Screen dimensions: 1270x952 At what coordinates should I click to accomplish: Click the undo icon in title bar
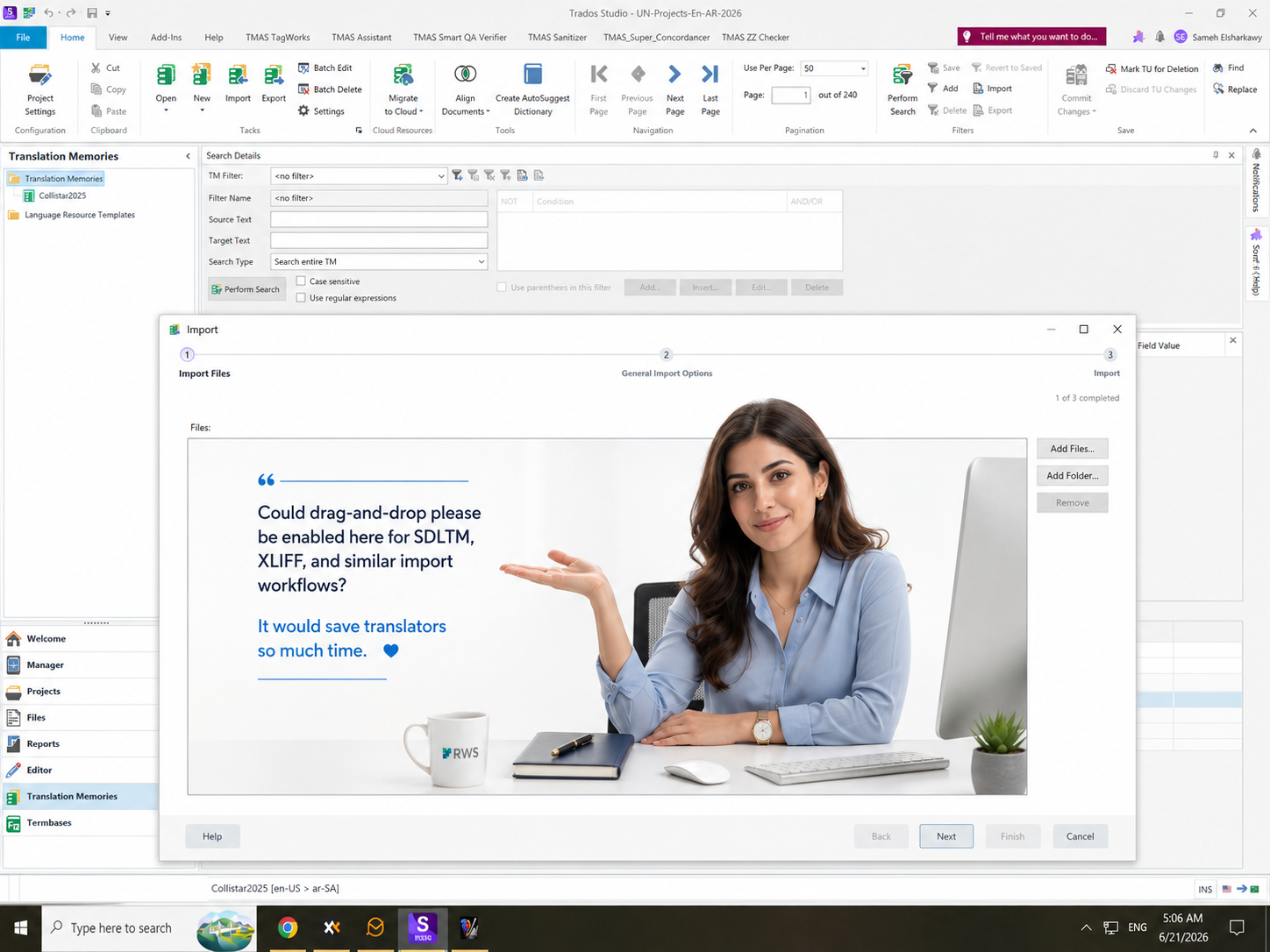click(x=48, y=13)
